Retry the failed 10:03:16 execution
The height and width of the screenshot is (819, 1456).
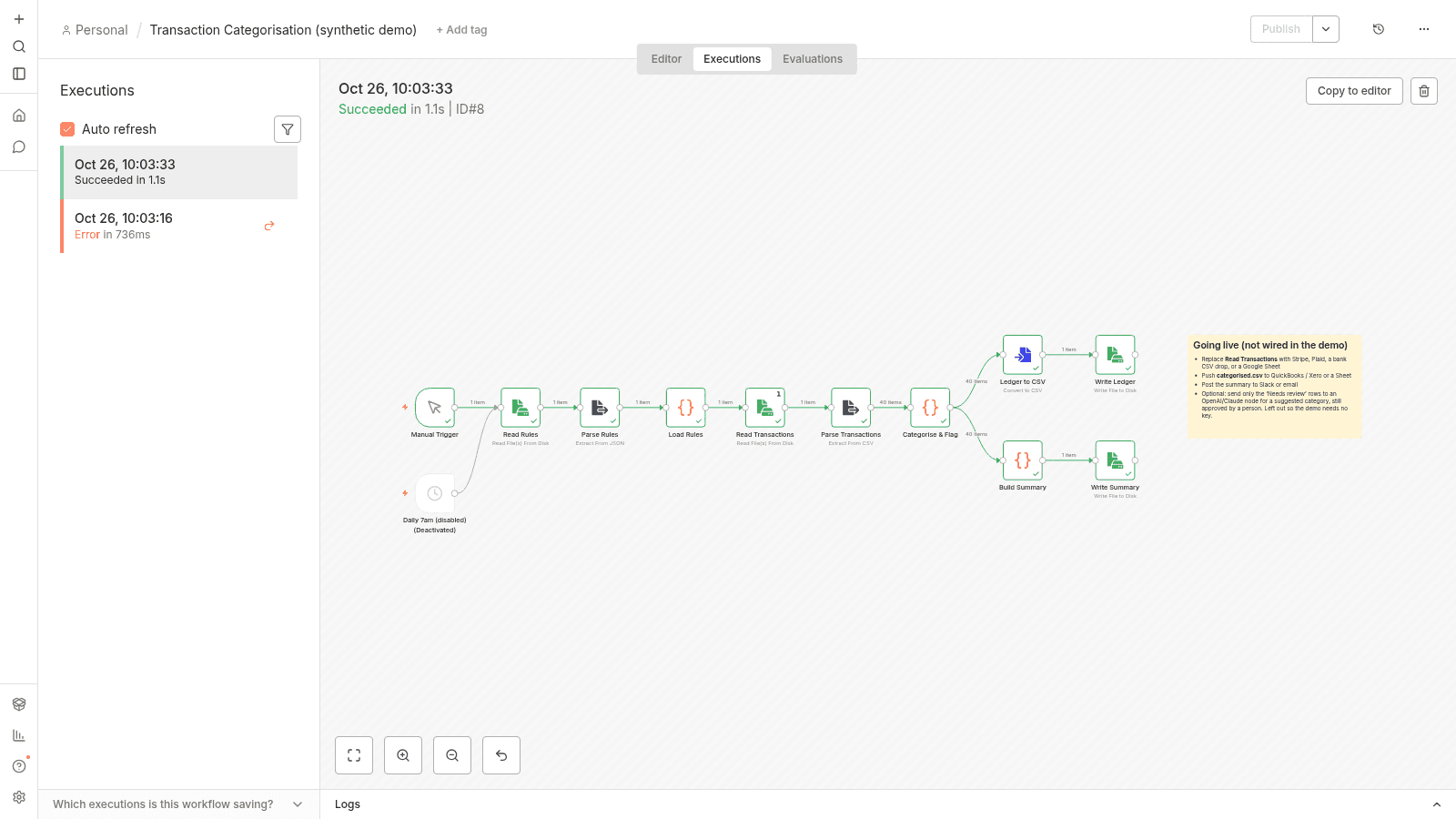pyautogui.click(x=269, y=226)
